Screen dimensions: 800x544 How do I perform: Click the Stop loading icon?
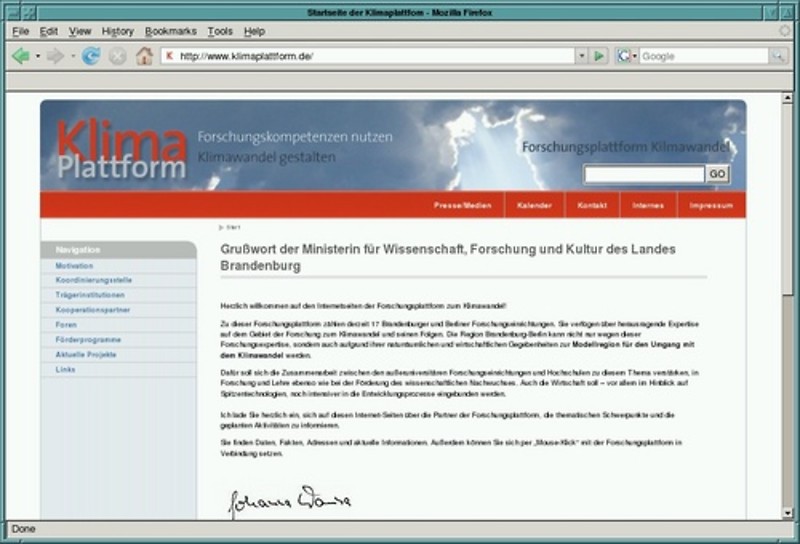coord(117,56)
